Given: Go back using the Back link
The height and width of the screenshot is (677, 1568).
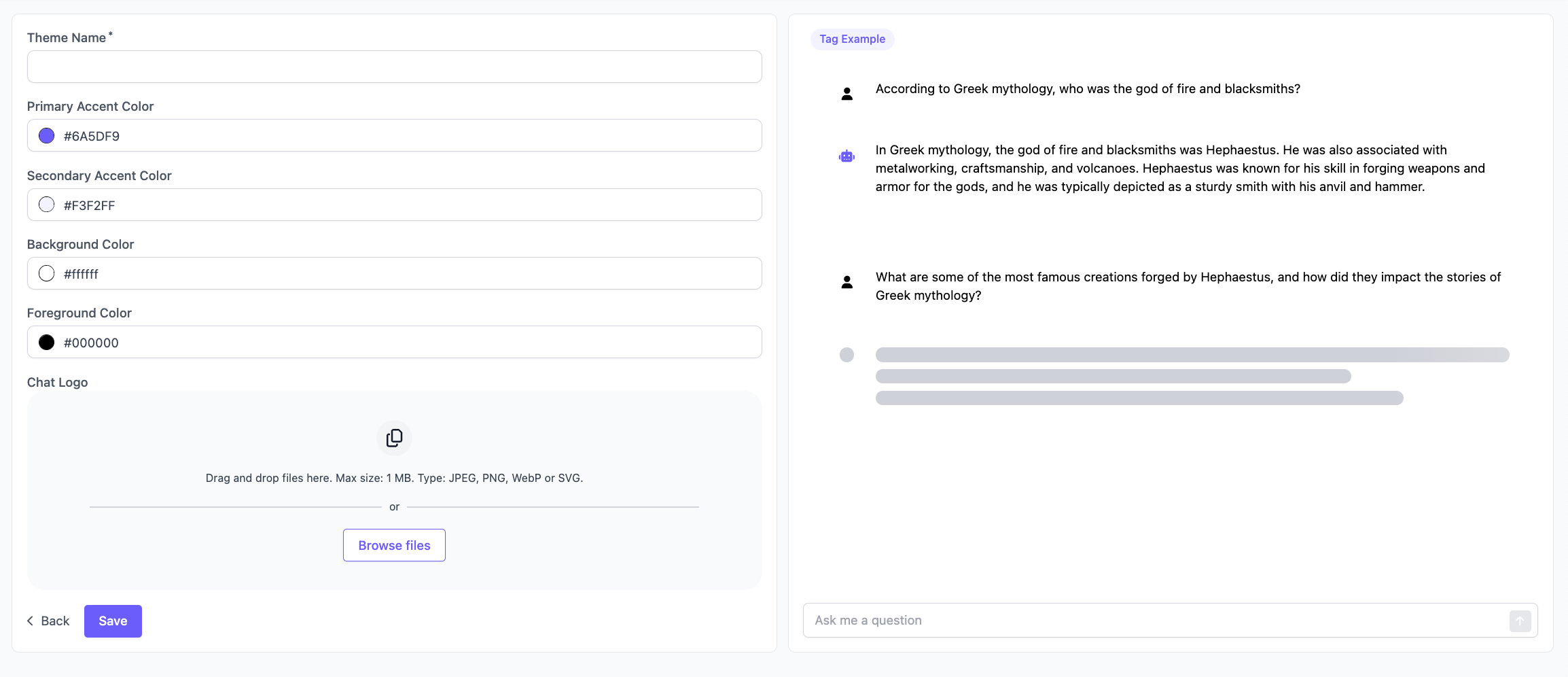Looking at the screenshot, I should [55, 621].
